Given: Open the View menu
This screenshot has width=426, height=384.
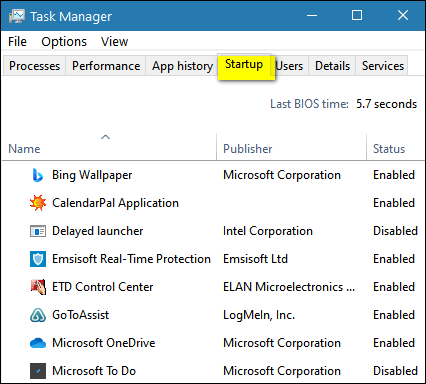Looking at the screenshot, I should pos(114,42).
